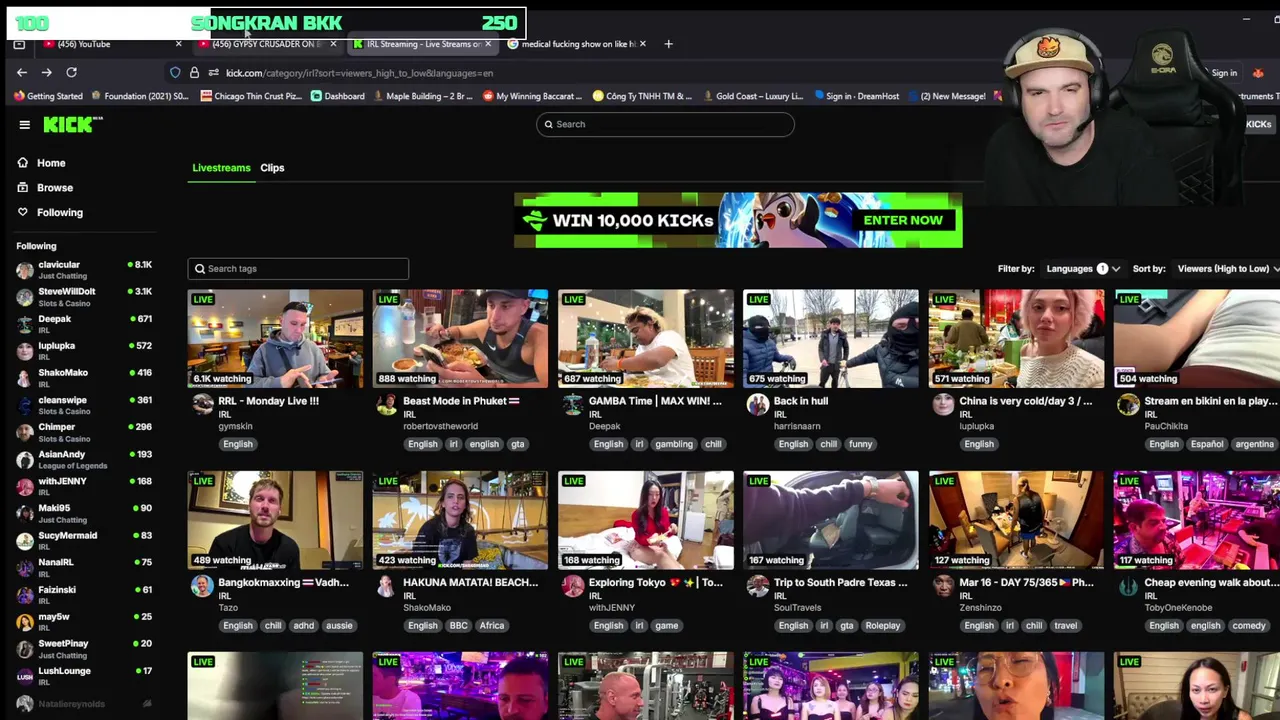
Task: Switch to the Livestreams tab
Action: 221,168
